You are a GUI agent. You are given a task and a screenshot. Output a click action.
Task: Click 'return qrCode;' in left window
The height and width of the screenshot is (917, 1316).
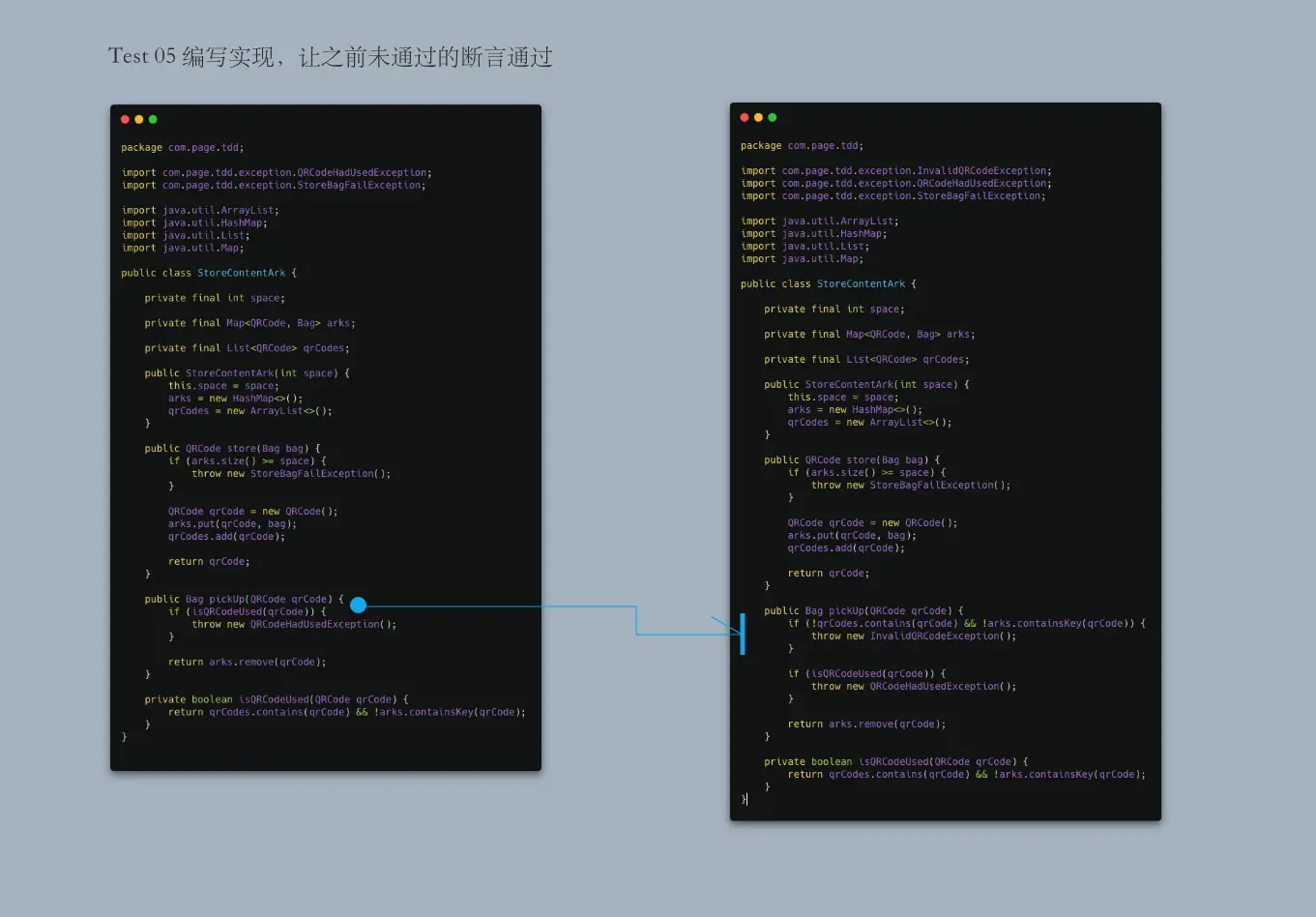point(209,562)
